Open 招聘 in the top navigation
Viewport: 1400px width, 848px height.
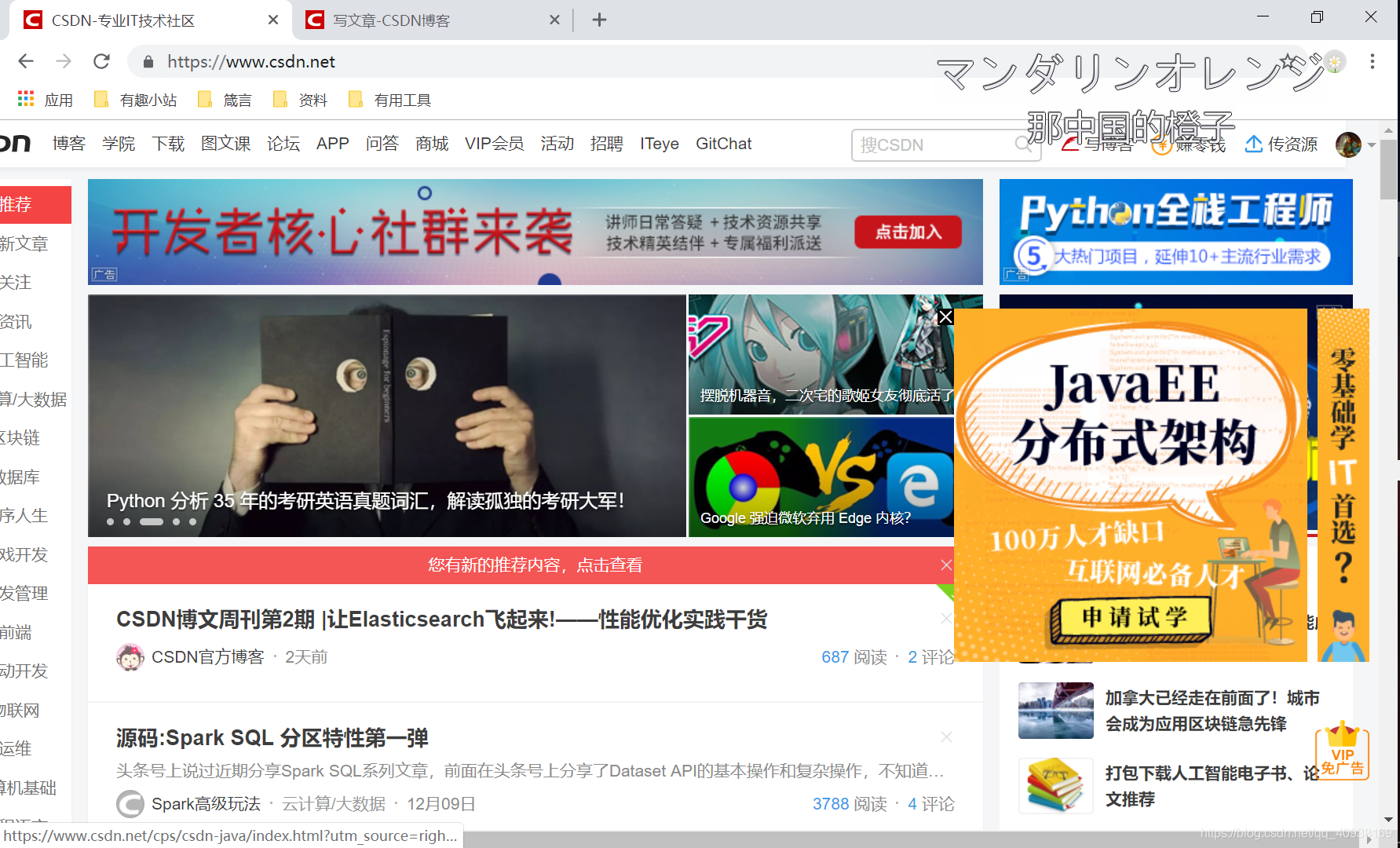click(607, 144)
